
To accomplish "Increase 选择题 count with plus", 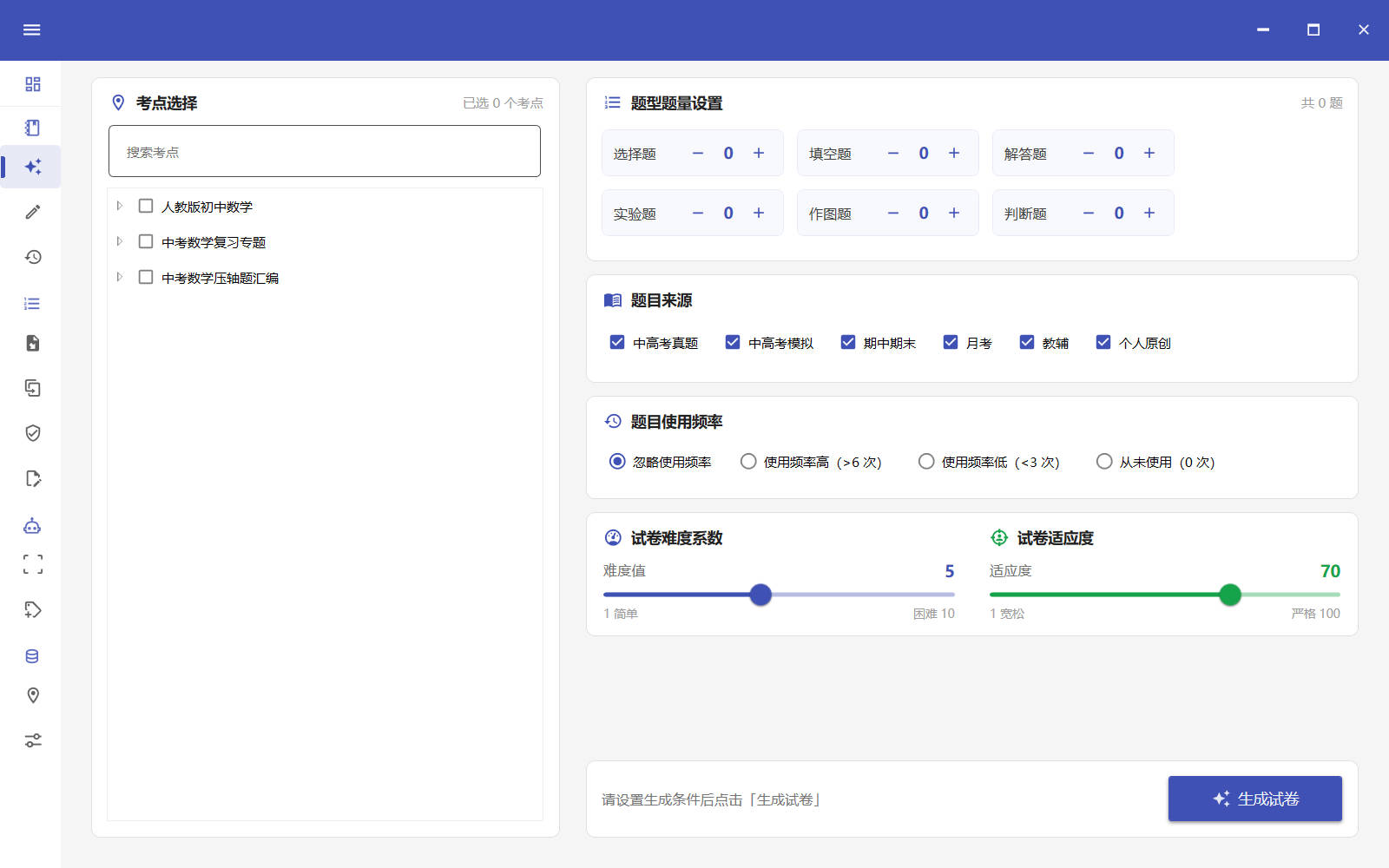I will tap(759, 153).
